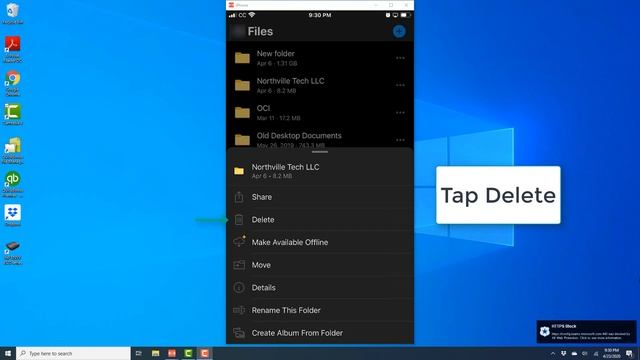Open the New folder folder icon
The width and height of the screenshot is (640, 360).
click(x=242, y=58)
